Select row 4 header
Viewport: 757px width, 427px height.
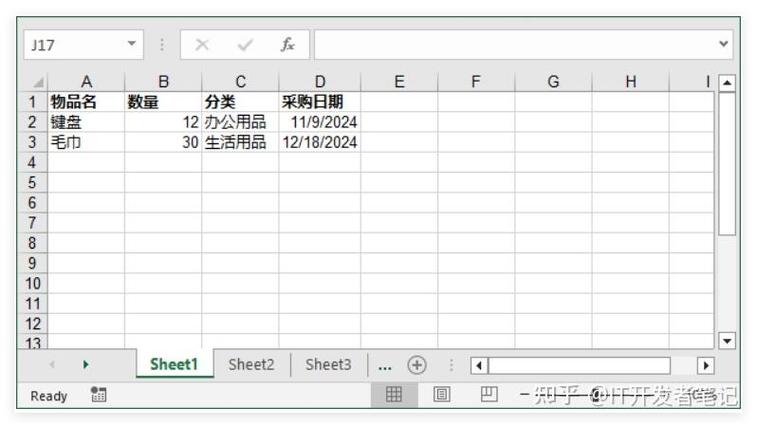pos(32,162)
